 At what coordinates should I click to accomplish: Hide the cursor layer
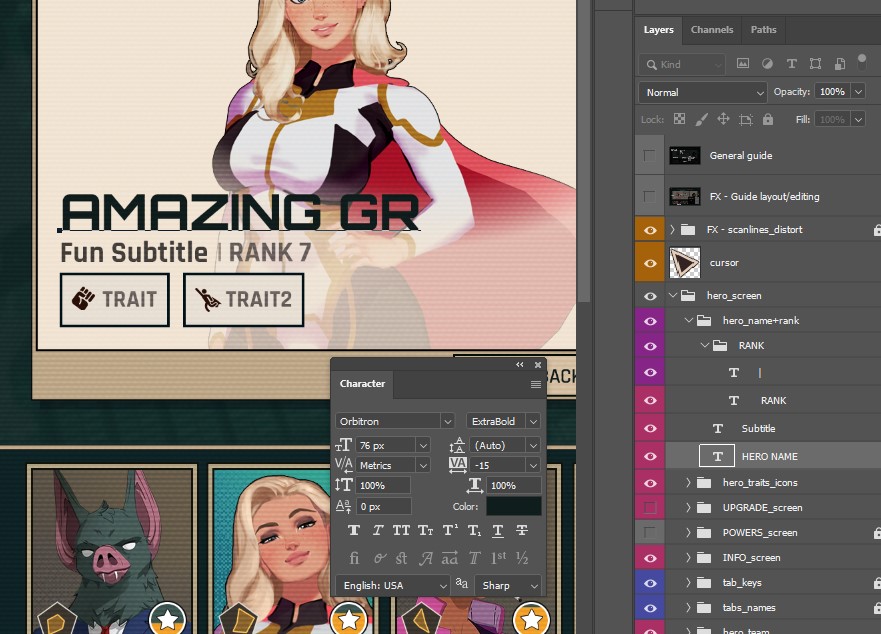coord(650,263)
